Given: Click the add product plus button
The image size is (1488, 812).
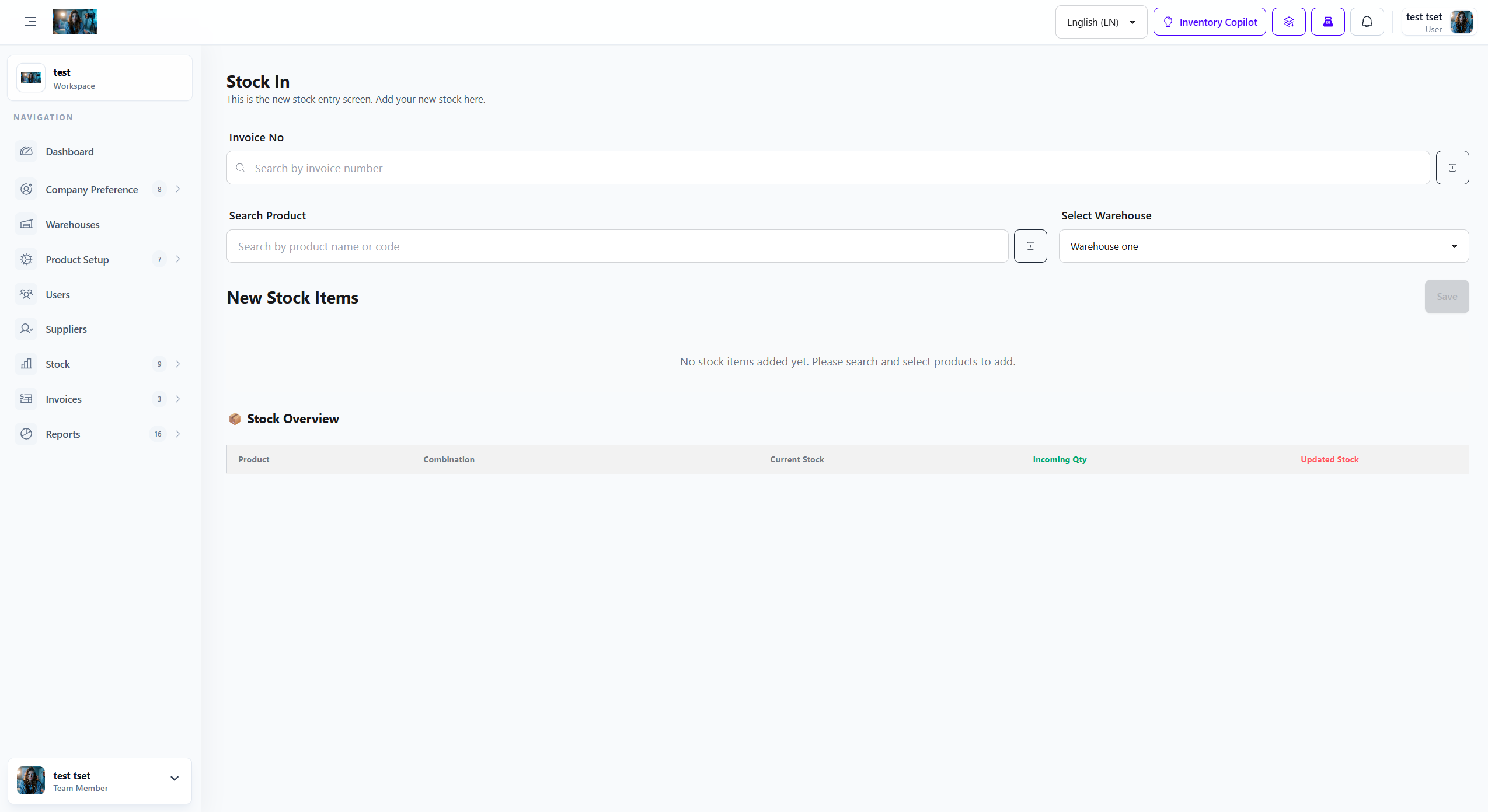Looking at the screenshot, I should pos(1030,246).
